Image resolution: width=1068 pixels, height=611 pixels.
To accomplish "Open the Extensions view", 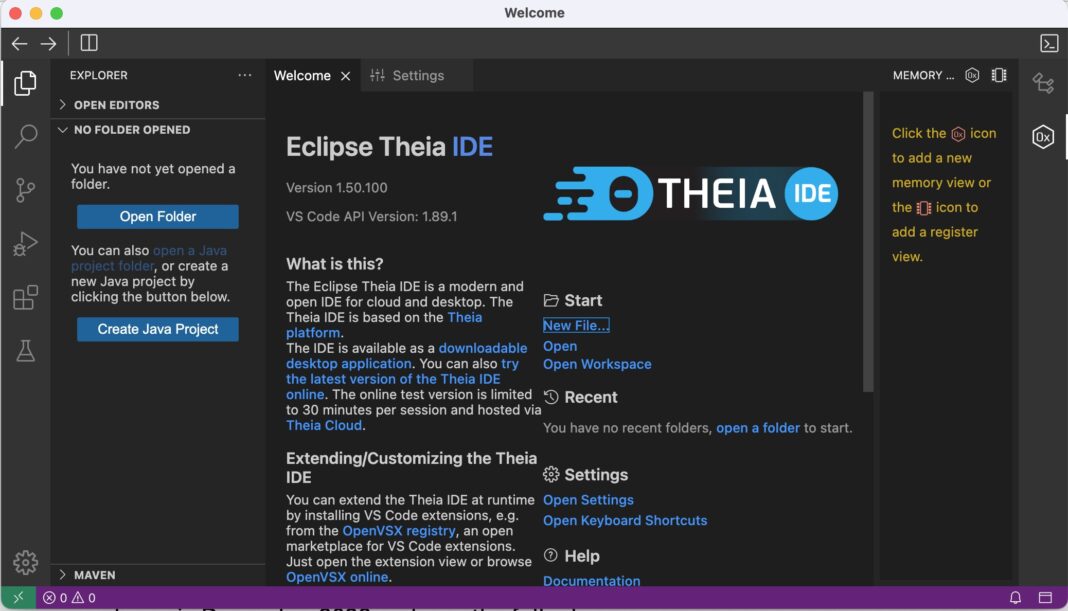I will [25, 296].
